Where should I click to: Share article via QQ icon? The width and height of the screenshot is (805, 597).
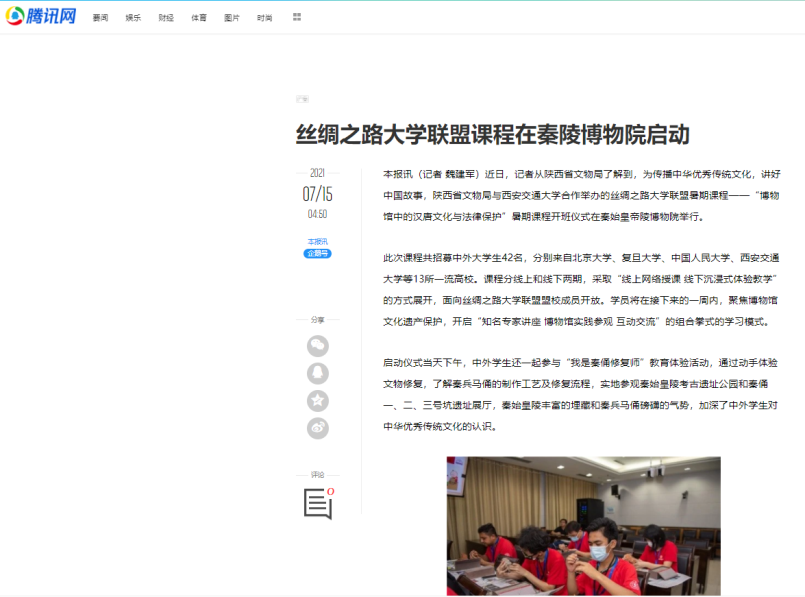pos(318,373)
